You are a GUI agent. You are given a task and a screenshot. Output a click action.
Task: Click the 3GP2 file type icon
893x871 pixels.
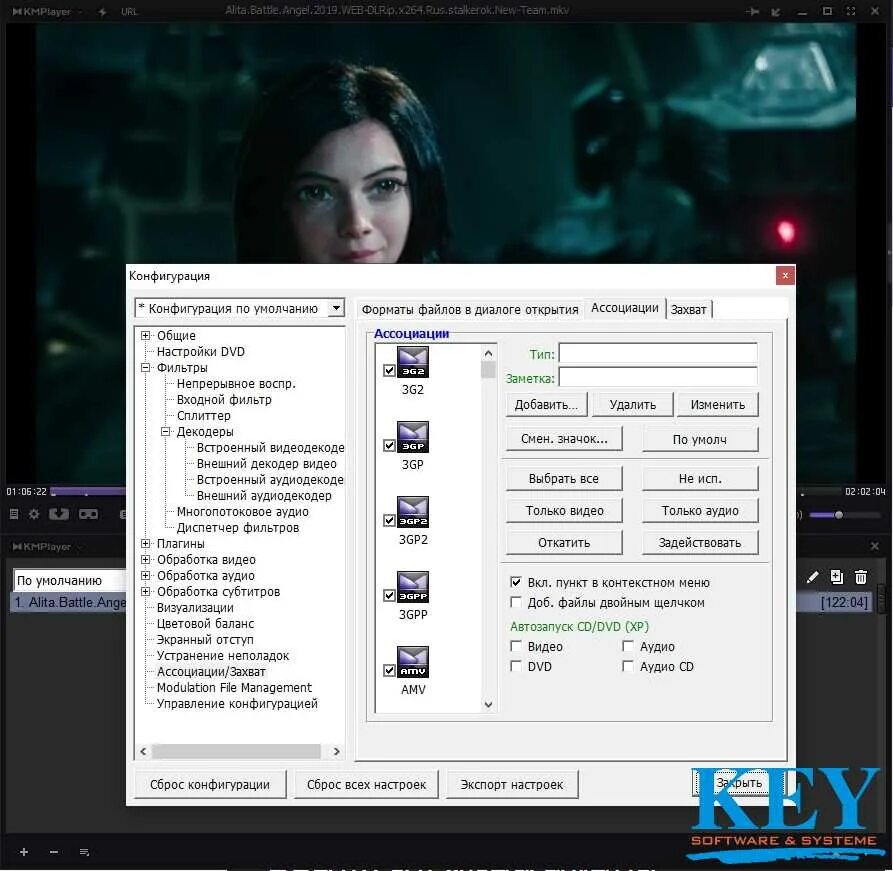click(x=412, y=512)
